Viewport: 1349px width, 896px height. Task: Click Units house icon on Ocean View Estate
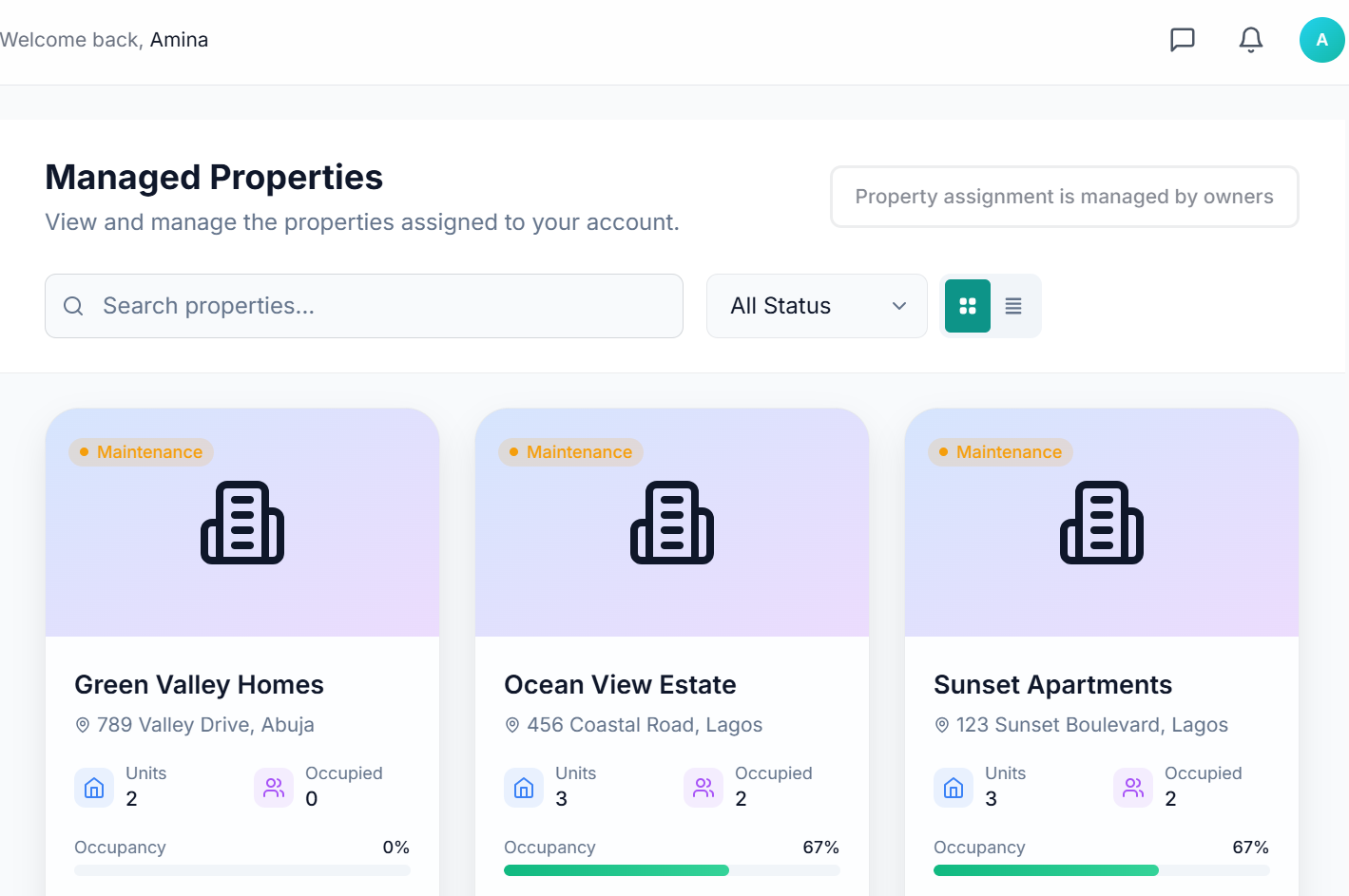(x=524, y=788)
